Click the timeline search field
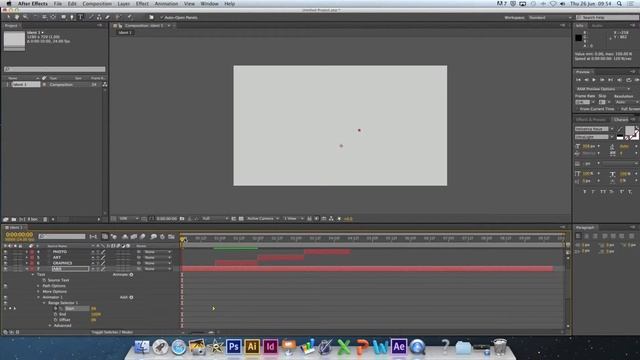This screenshot has height=360, width=640. tap(62, 236)
